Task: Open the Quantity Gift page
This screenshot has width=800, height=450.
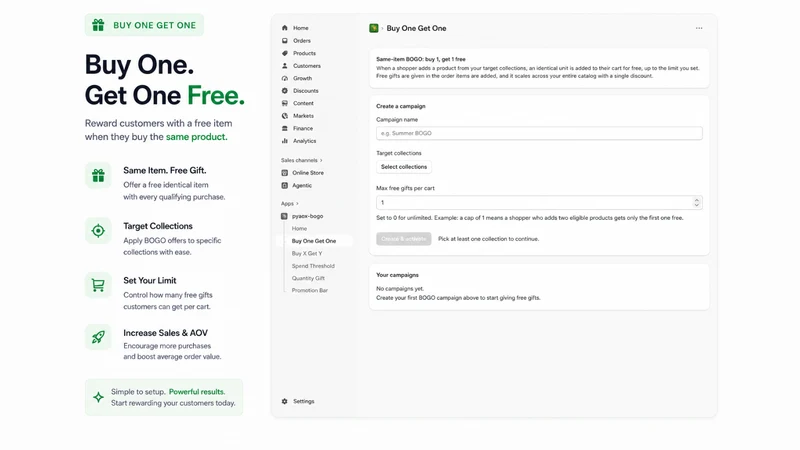Action: point(308,278)
